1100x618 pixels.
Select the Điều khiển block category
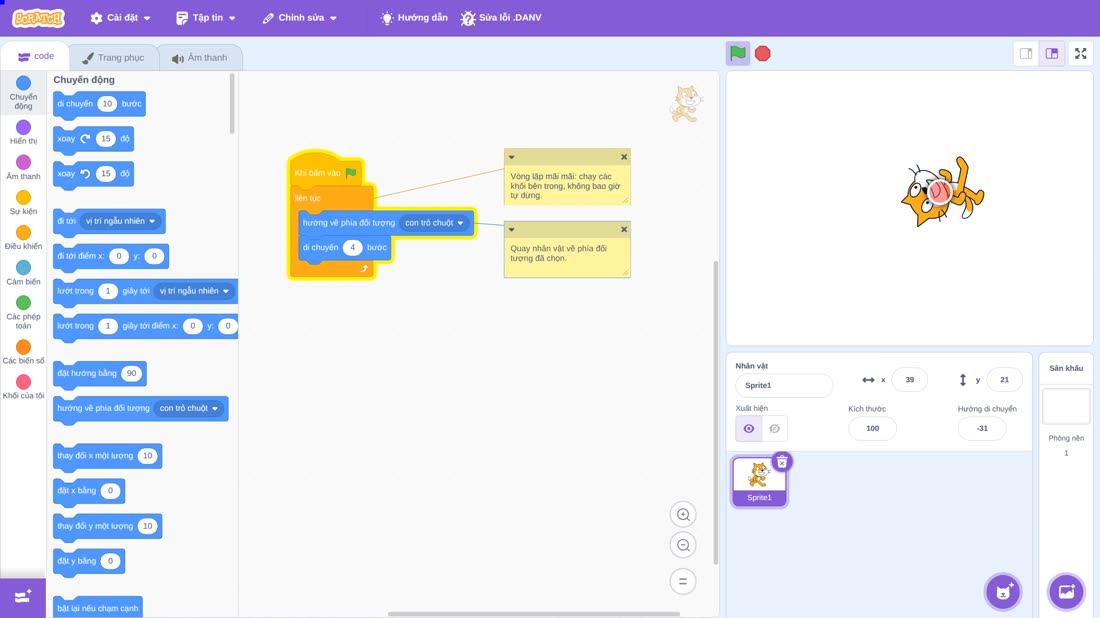pos(23,238)
